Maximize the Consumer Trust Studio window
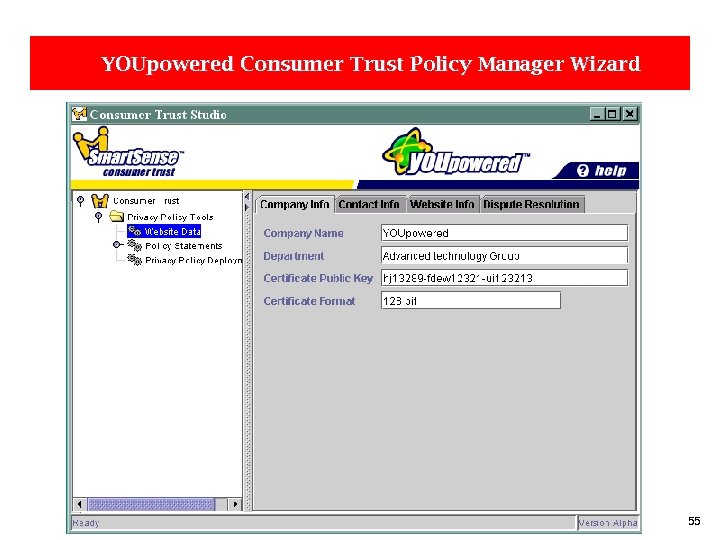 coord(613,114)
